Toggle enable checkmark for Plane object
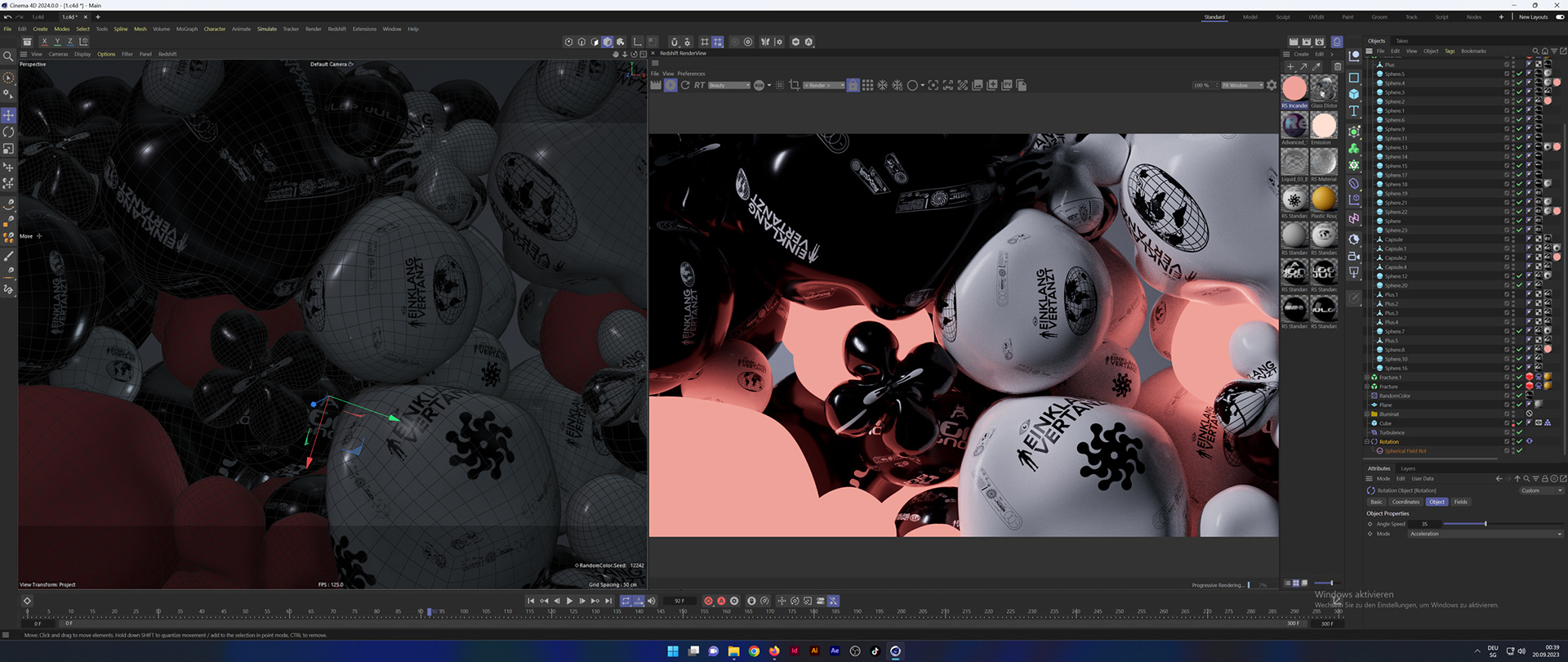Viewport: 1568px width, 662px height. coord(1520,405)
